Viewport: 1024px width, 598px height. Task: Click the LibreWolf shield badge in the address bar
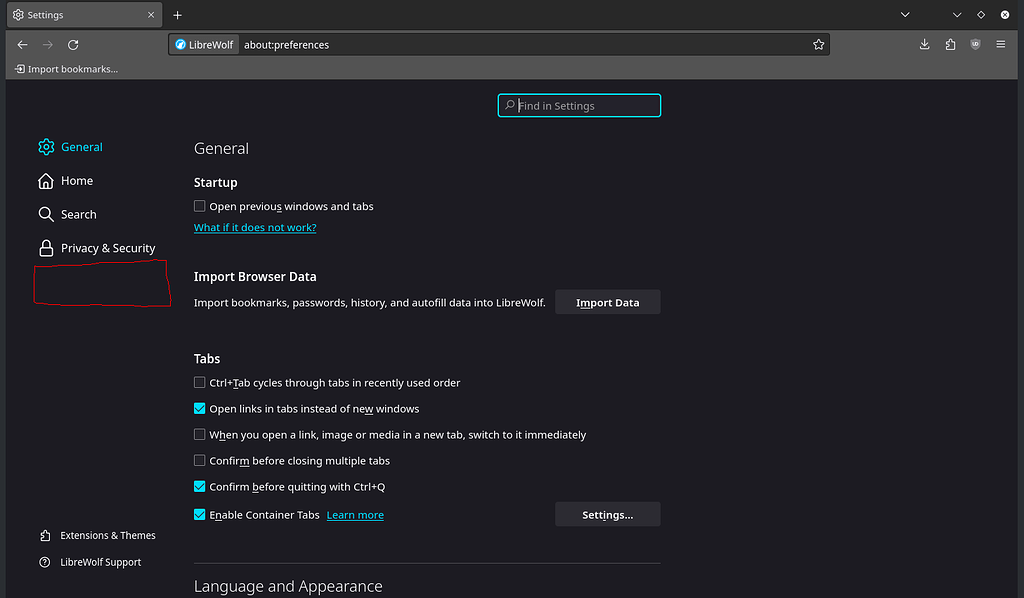click(x=203, y=44)
